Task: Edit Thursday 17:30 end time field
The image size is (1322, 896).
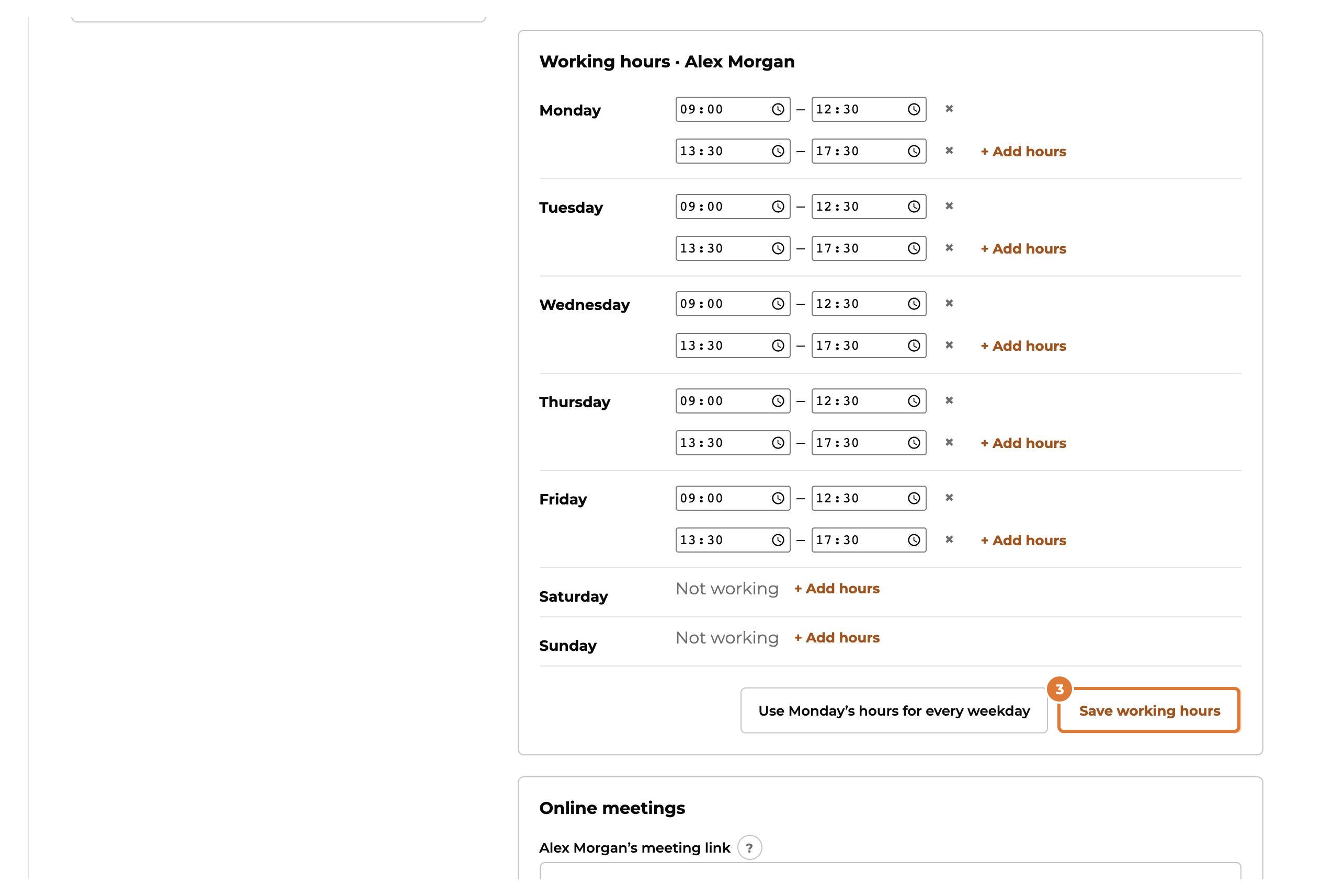Action: pos(869,443)
